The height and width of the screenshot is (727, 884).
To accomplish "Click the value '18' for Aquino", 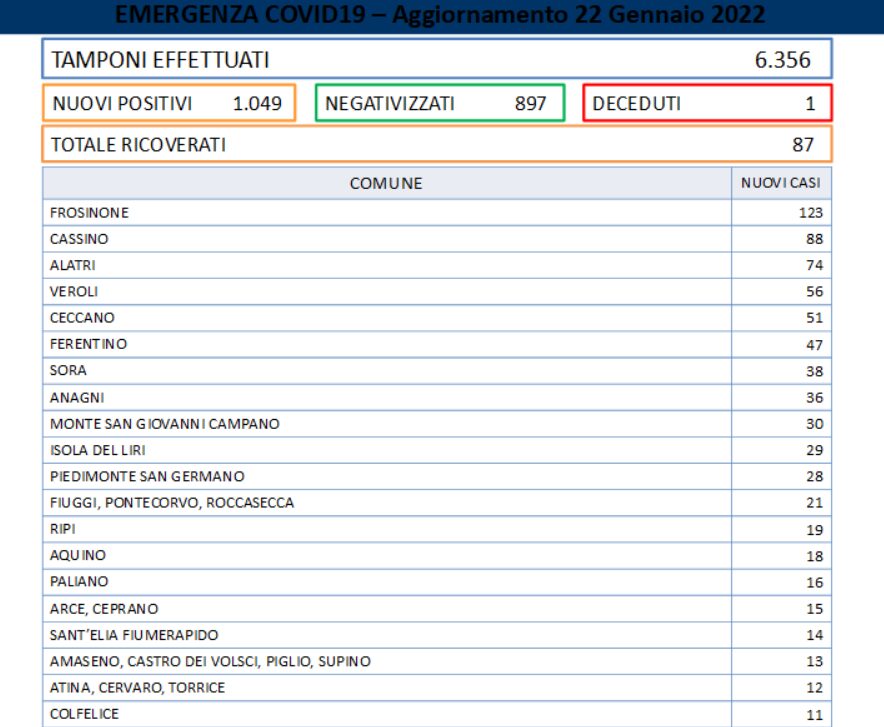I will point(815,556).
